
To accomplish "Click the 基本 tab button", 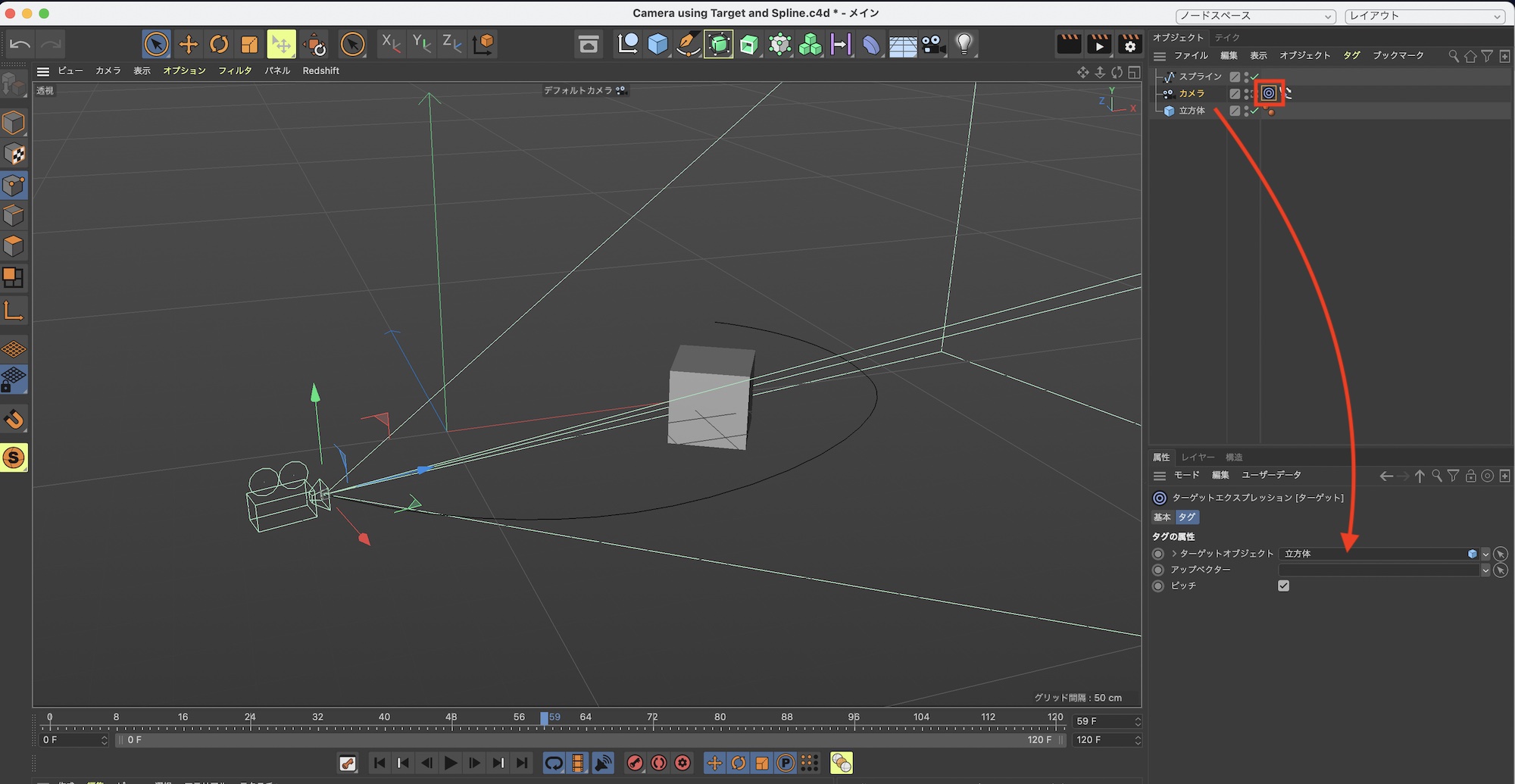I will point(1162,517).
